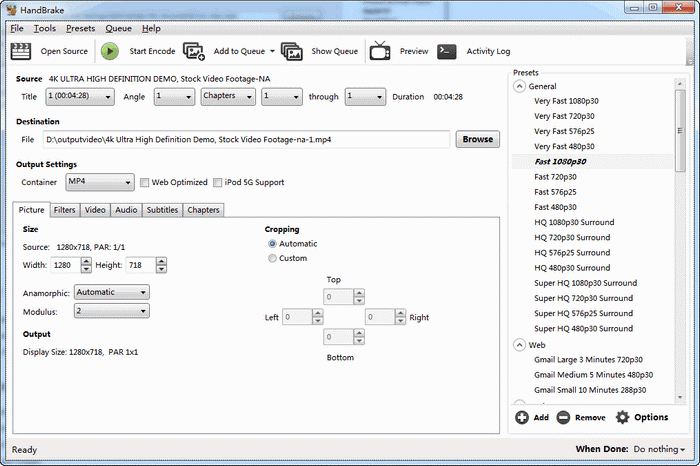The width and height of the screenshot is (700, 466).
Task: Click the Show Queue stacked images icon
Action: click(x=292, y=51)
